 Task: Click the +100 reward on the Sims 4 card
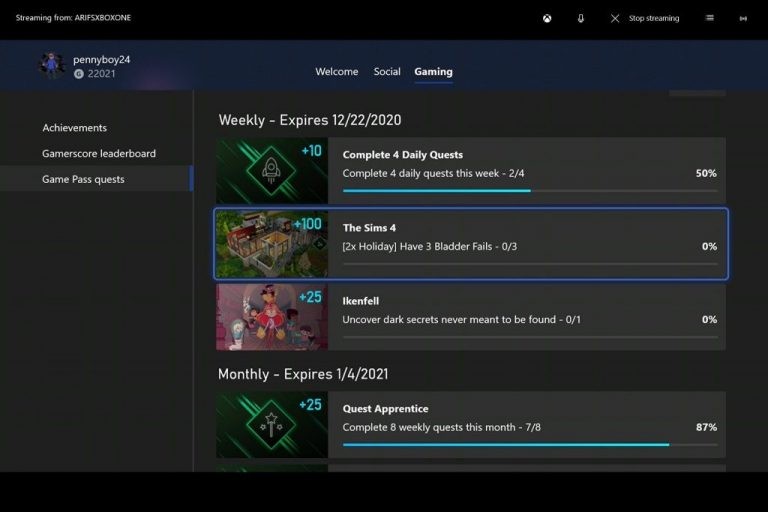(x=308, y=224)
